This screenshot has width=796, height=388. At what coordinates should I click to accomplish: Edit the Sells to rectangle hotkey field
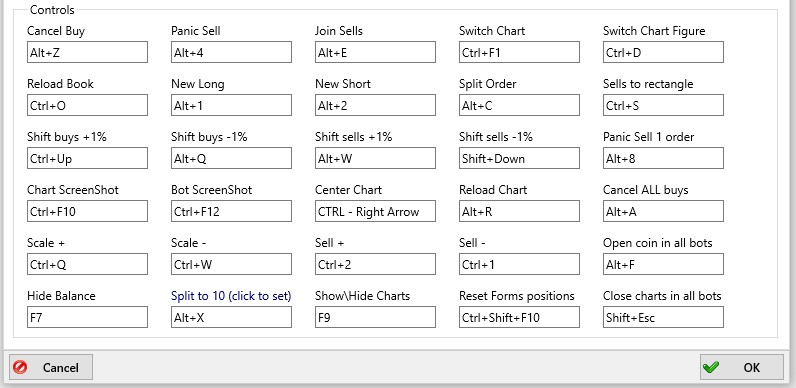tap(664, 105)
